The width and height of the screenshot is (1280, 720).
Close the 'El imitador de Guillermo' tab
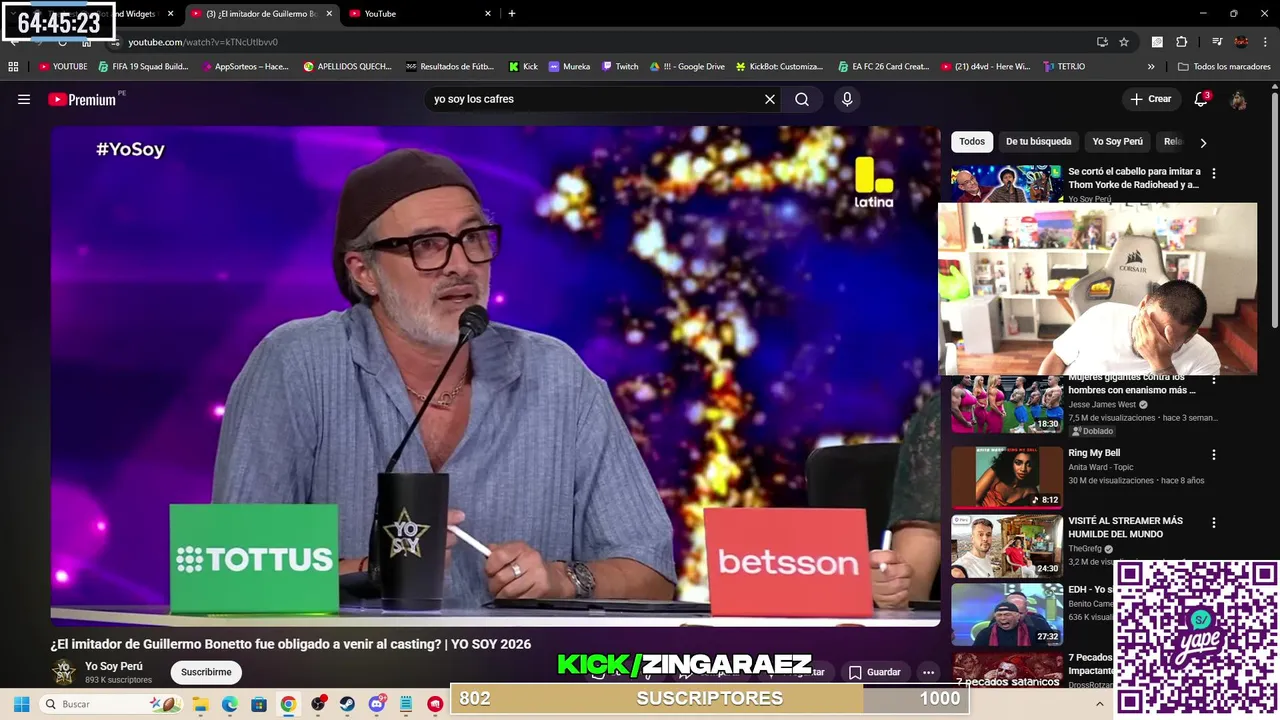[329, 14]
